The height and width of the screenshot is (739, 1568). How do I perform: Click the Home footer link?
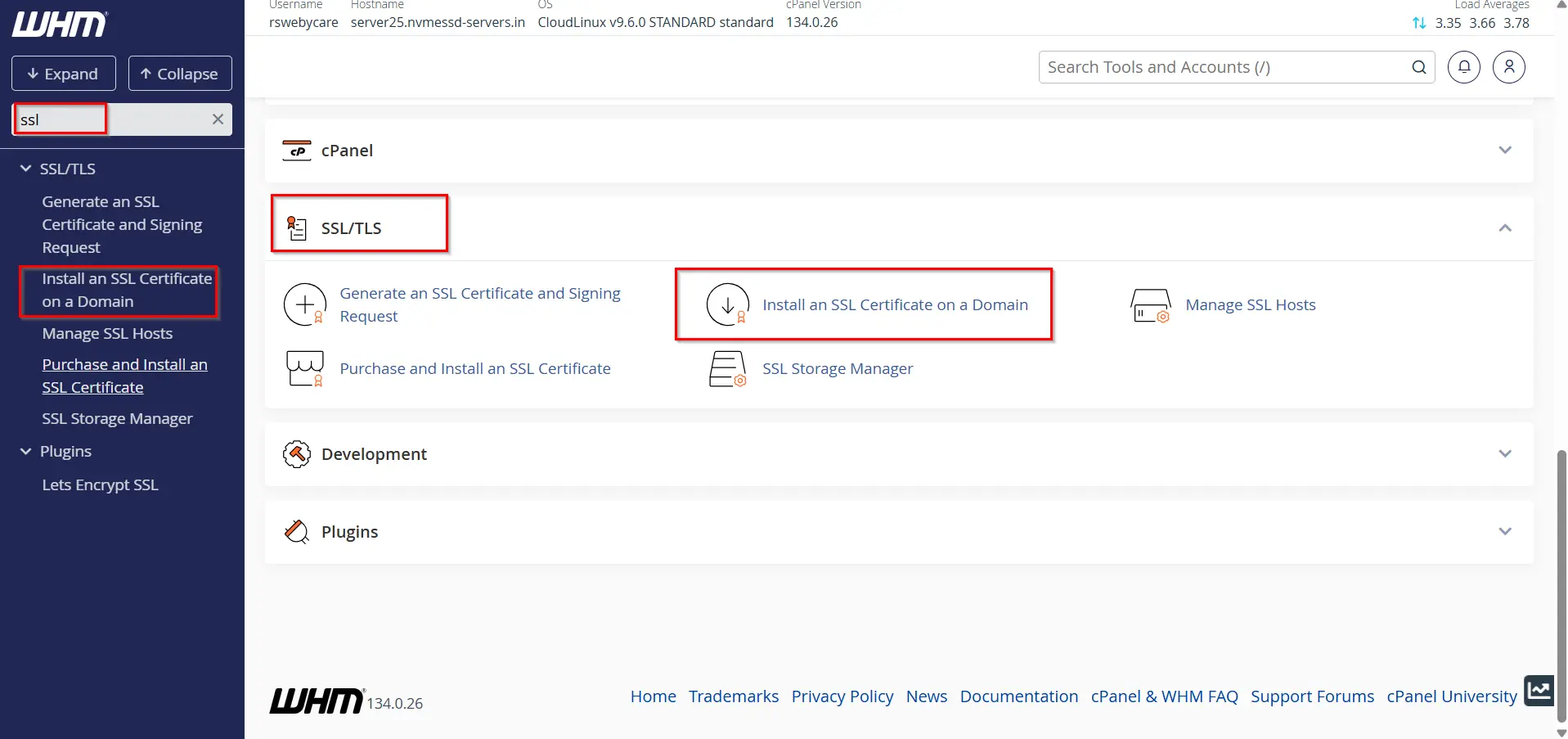tap(653, 696)
